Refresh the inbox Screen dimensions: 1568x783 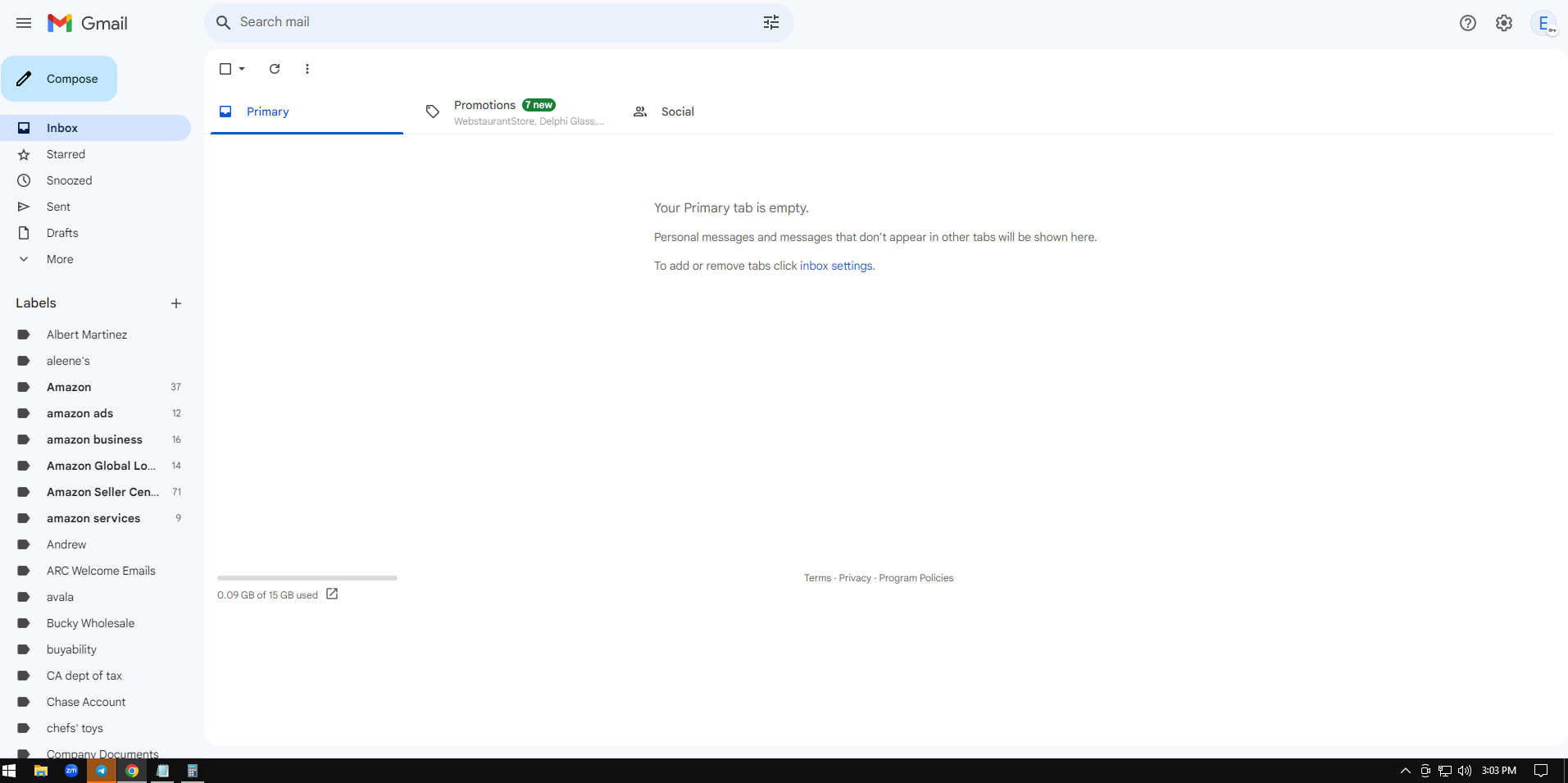pyautogui.click(x=275, y=69)
